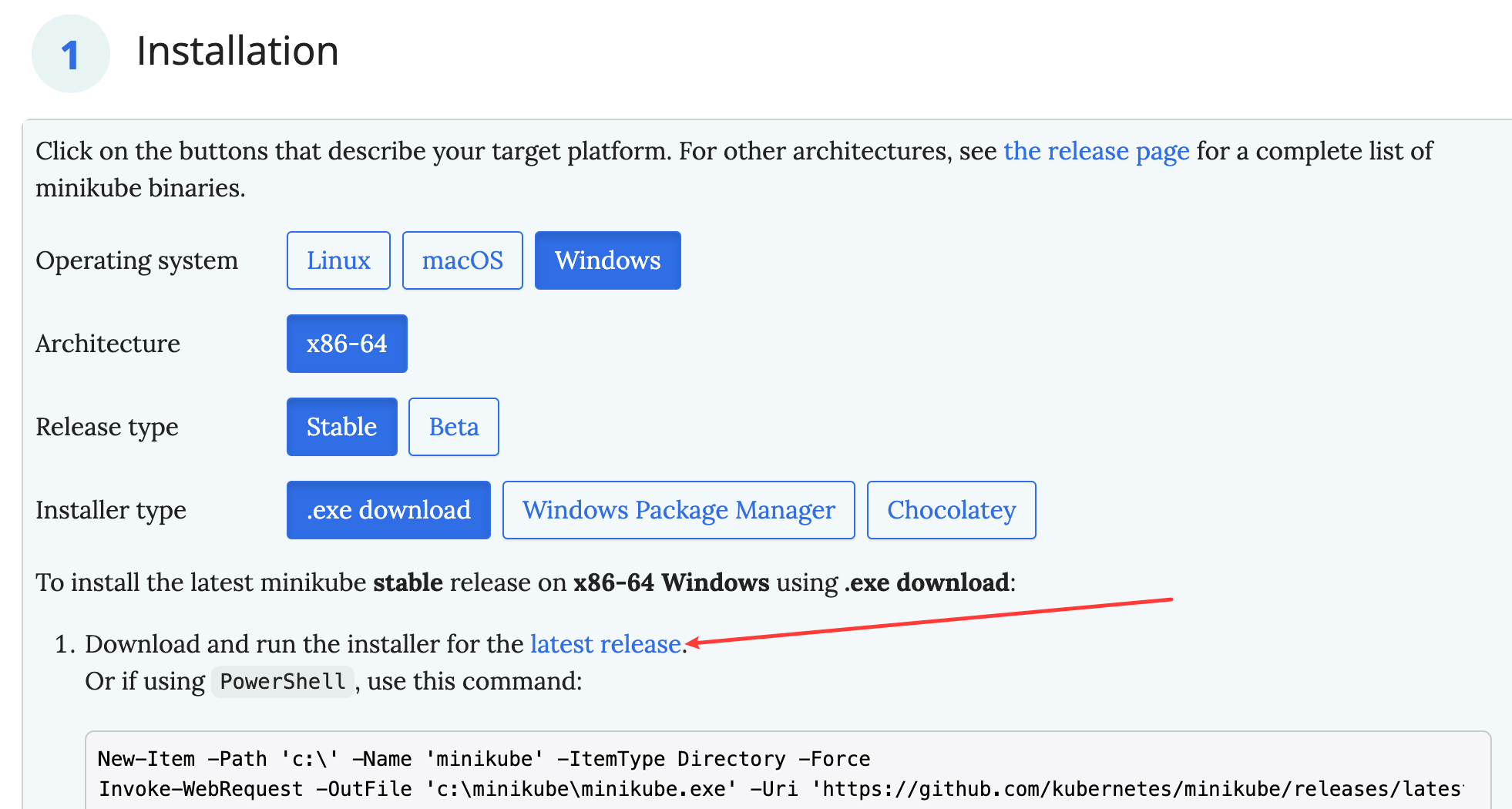This screenshot has width=1512, height=809.
Task: Click the New-Item command line in code block
Action: tap(483, 759)
